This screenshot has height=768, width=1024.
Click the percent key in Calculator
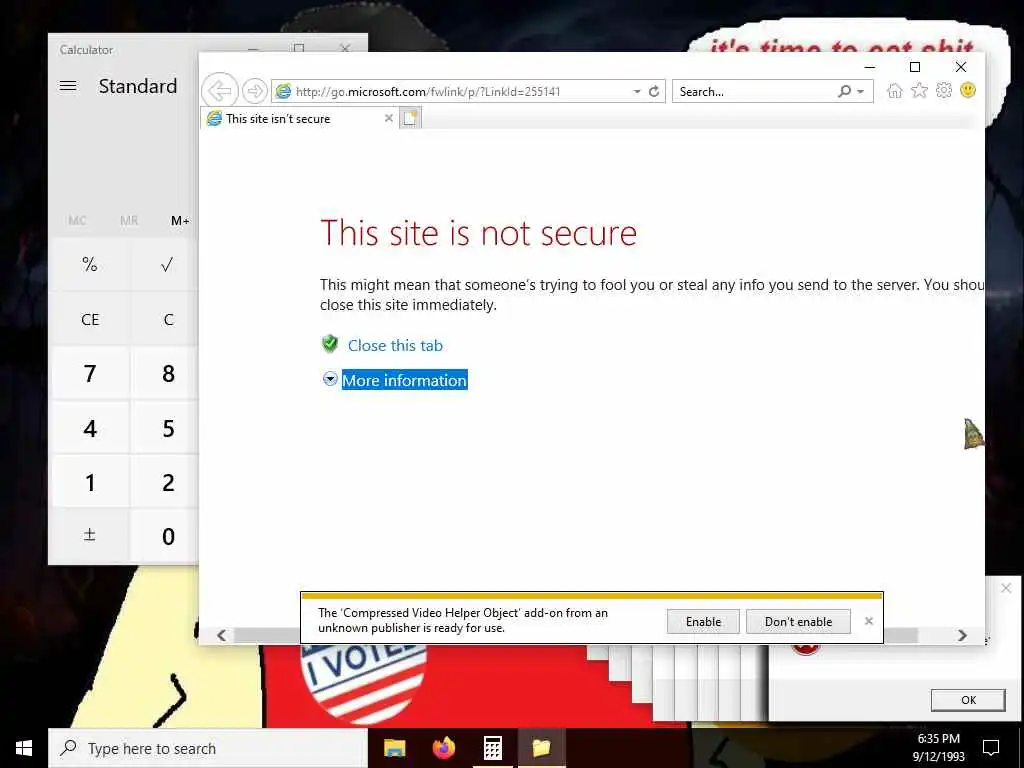[90, 264]
